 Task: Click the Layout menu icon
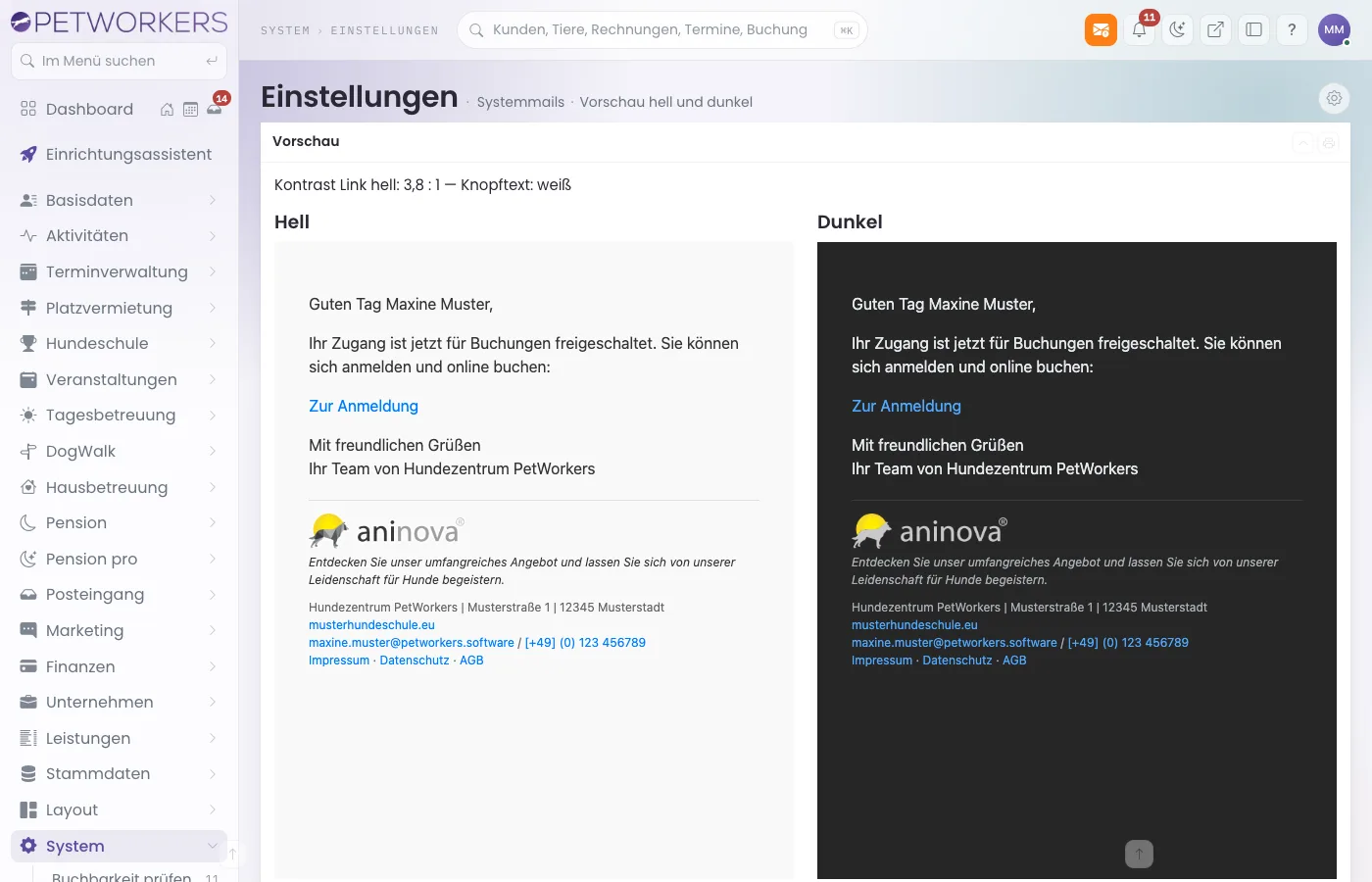point(28,809)
